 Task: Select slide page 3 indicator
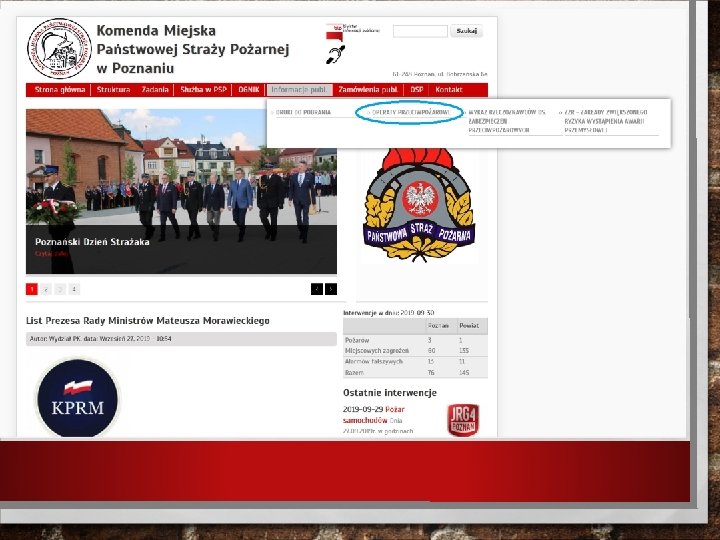pyautogui.click(x=60, y=289)
